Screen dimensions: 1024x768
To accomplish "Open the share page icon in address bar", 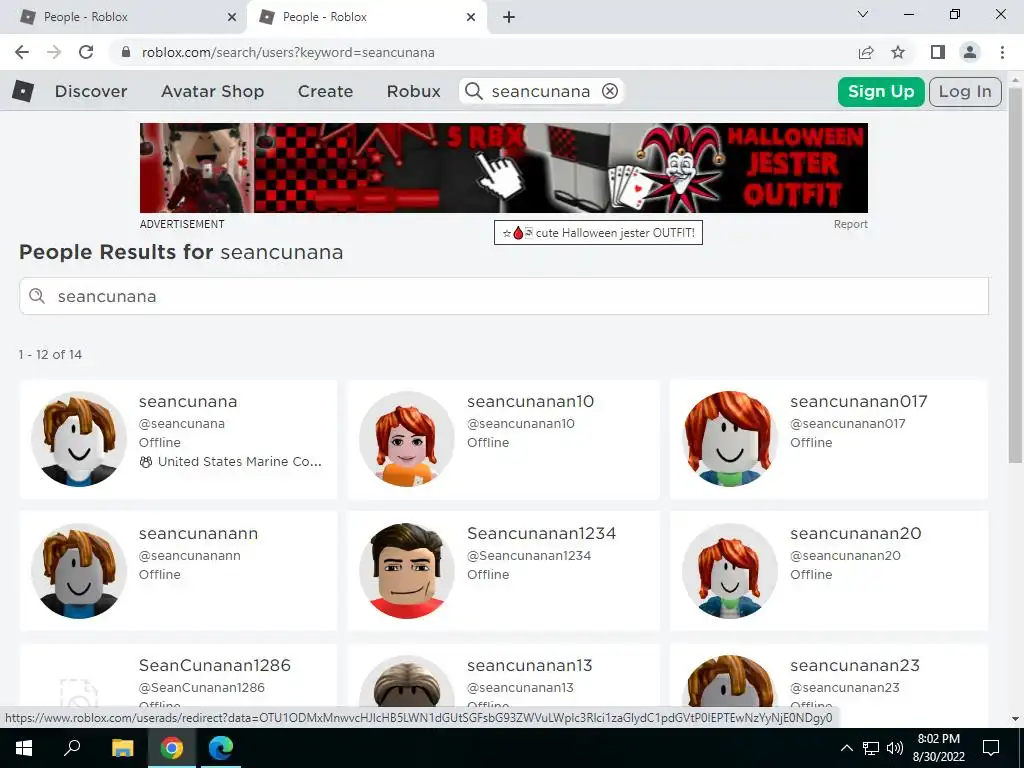I will [866, 52].
